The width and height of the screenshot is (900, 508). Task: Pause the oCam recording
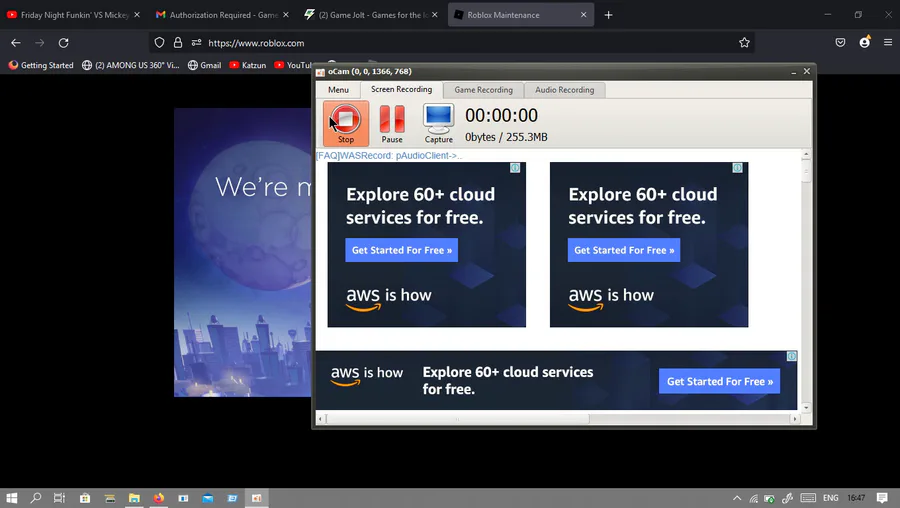[392, 123]
